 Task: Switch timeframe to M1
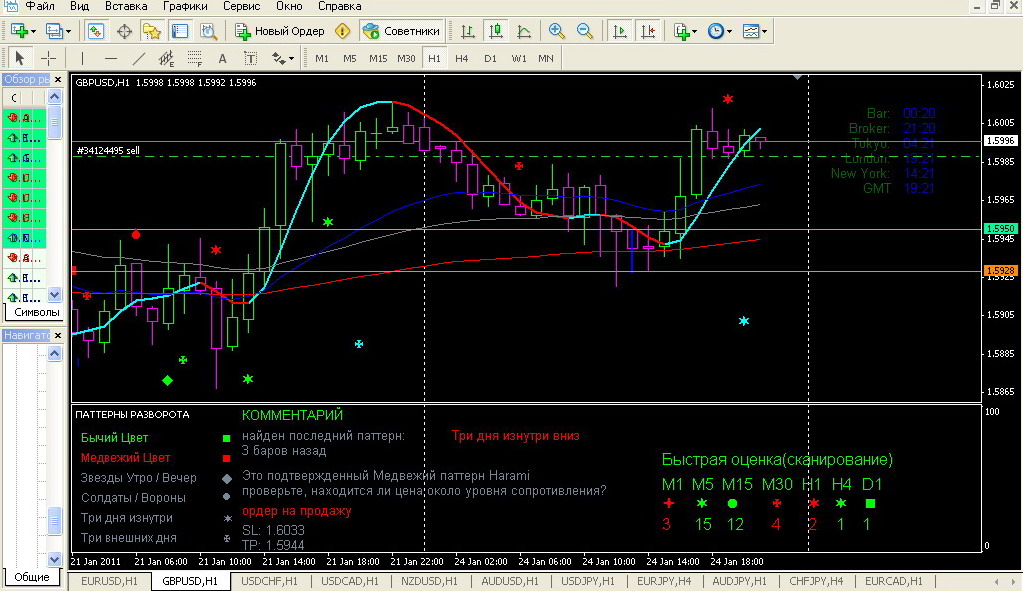(x=322, y=58)
